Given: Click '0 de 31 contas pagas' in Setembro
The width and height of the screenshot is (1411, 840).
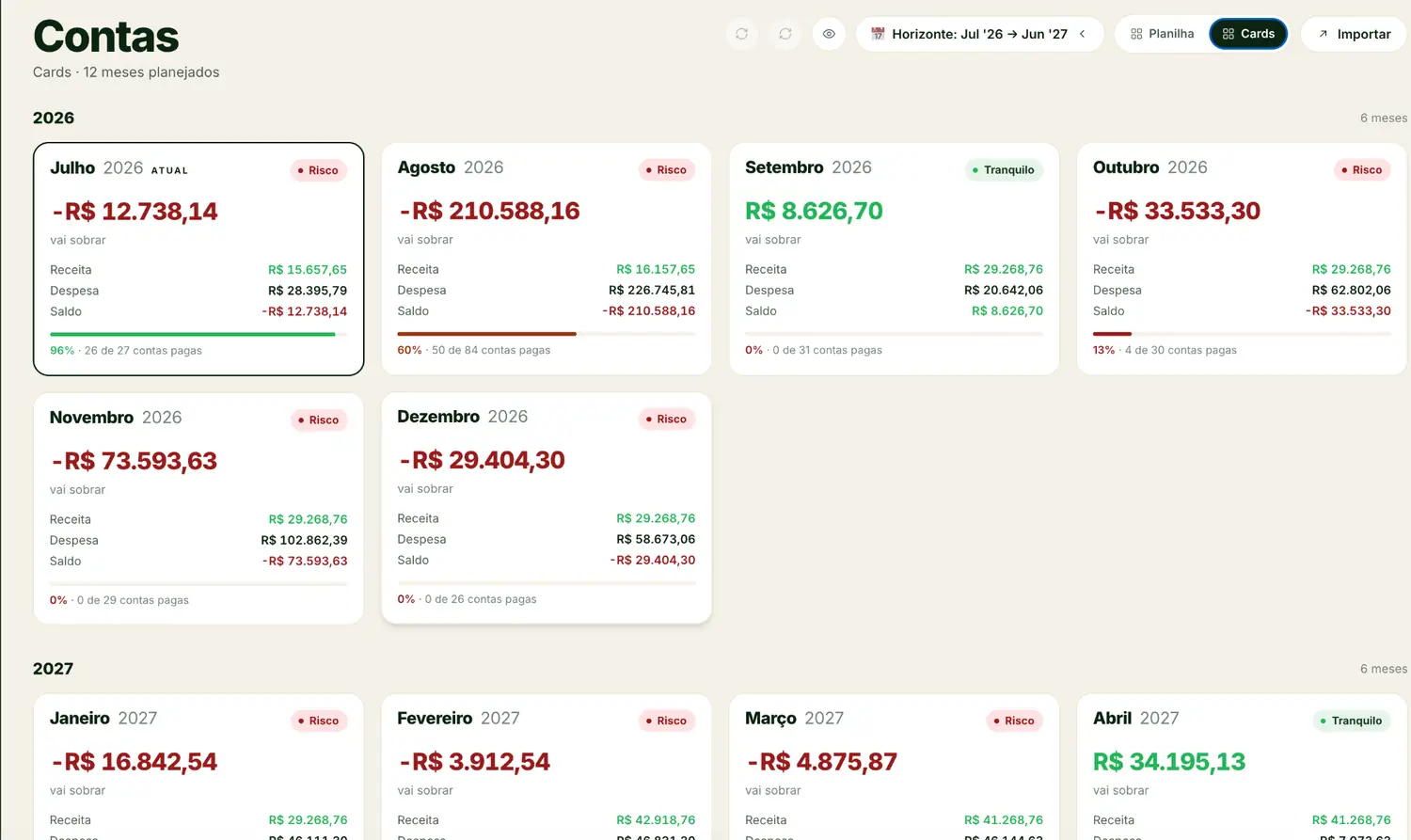Looking at the screenshot, I should click(x=827, y=350).
